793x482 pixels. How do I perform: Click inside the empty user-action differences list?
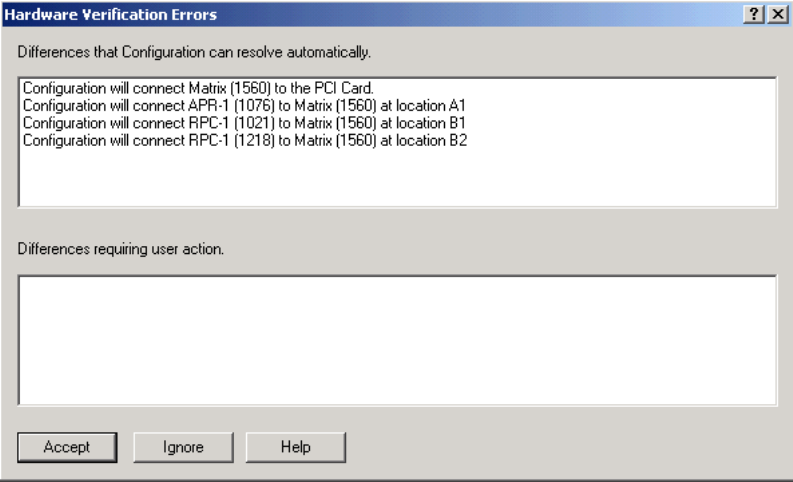click(397, 340)
